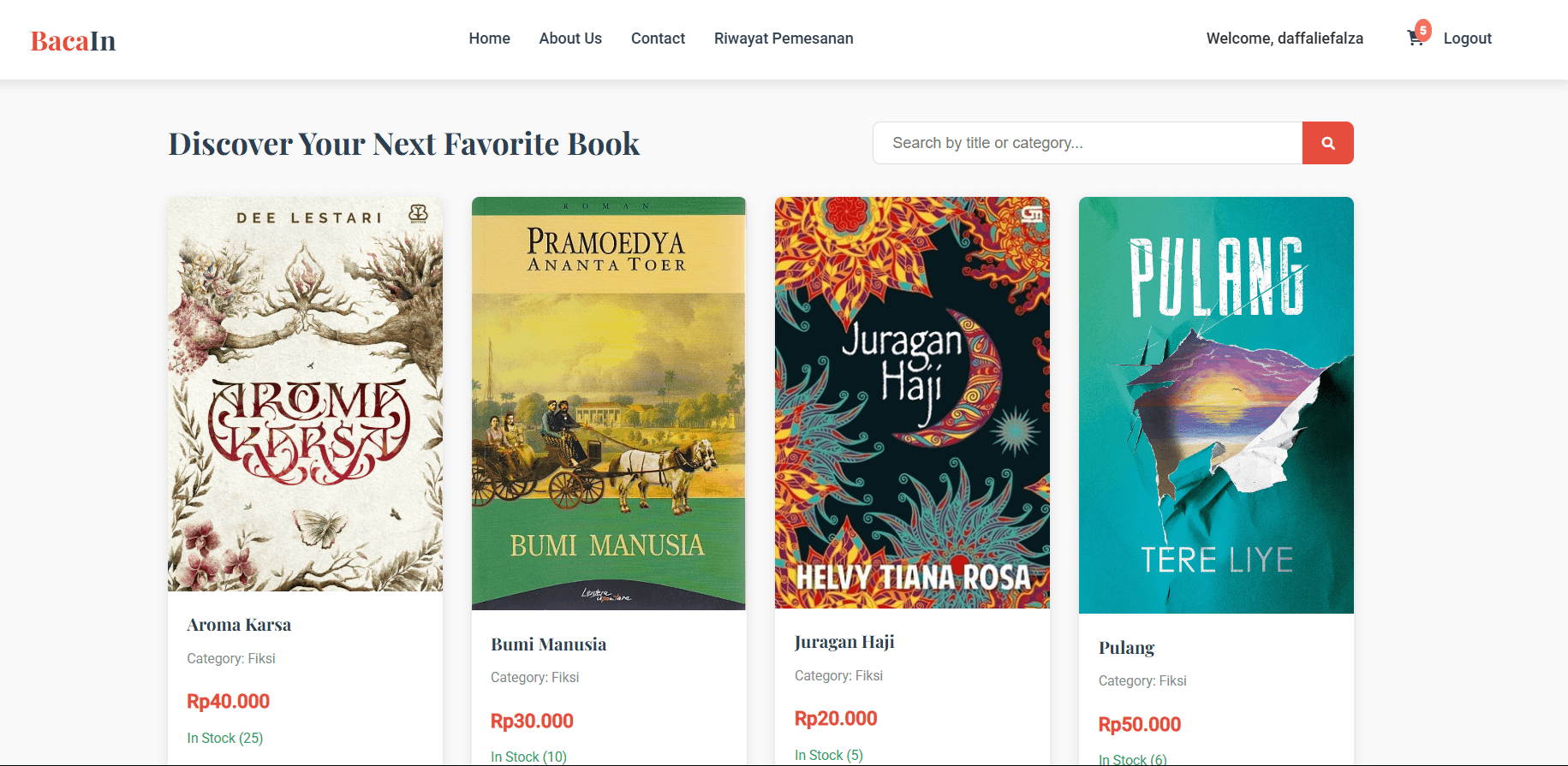Viewport: 1568px width, 766px height.
Task: Click the red search magnifier button
Action: [1327, 143]
